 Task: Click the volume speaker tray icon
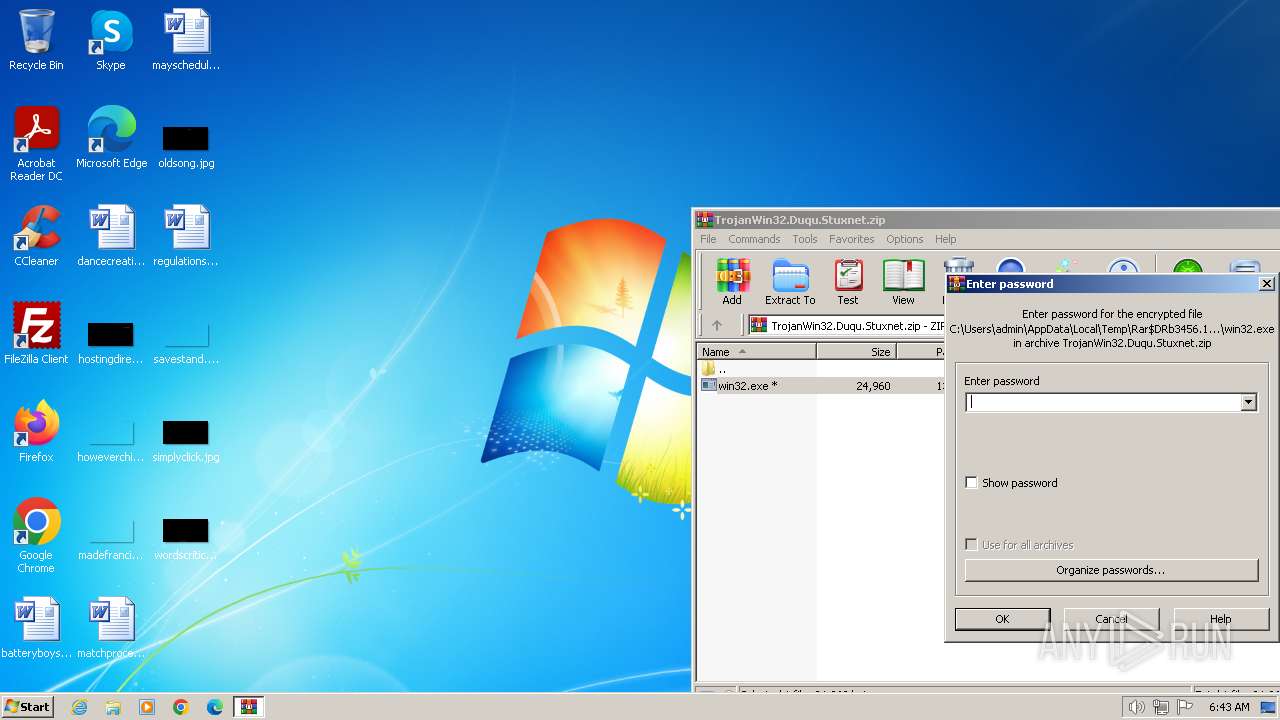point(1136,707)
